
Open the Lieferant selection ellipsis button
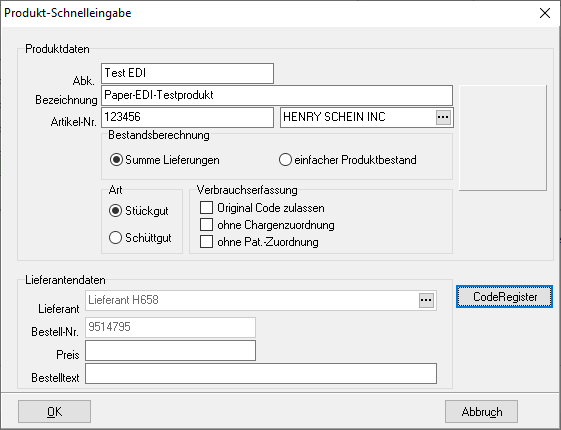tap(426, 300)
